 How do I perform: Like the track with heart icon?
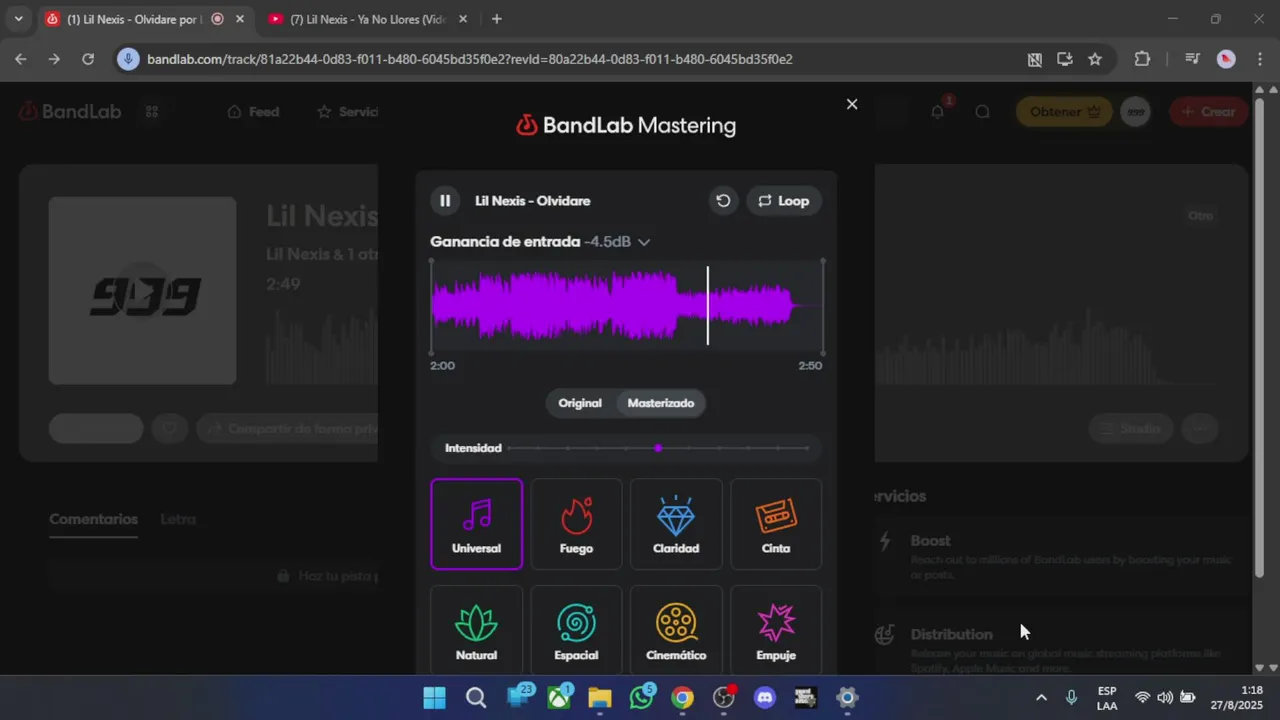(x=169, y=429)
